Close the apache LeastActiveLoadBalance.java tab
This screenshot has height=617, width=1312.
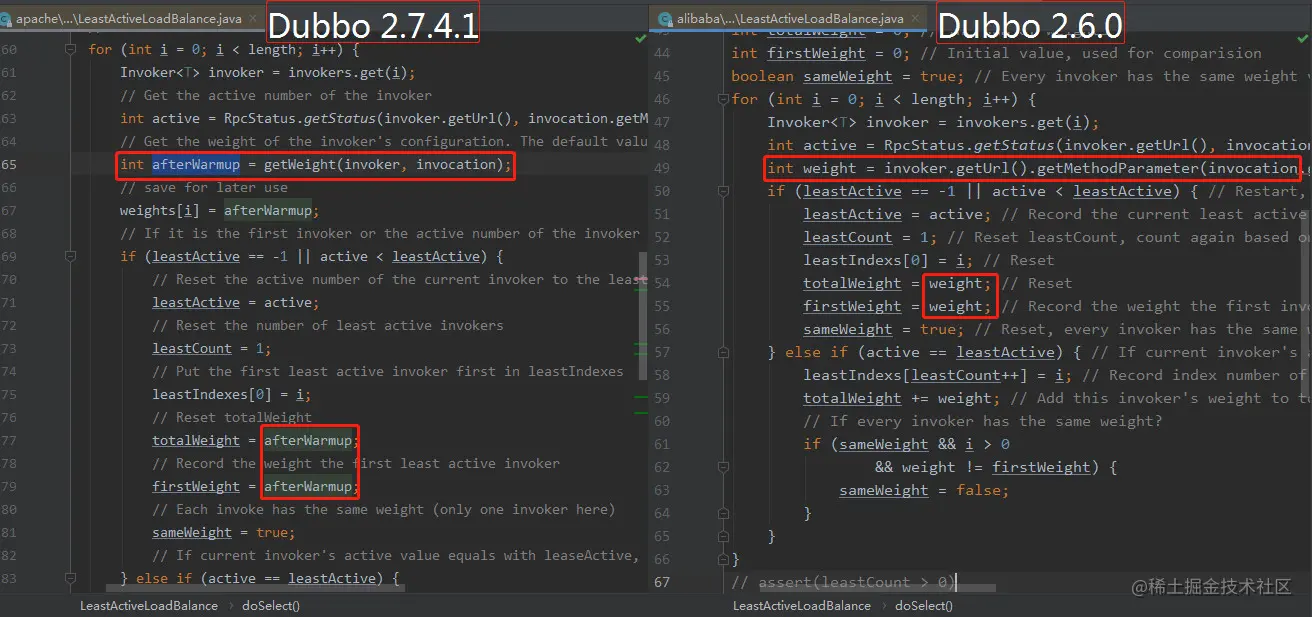(254, 18)
